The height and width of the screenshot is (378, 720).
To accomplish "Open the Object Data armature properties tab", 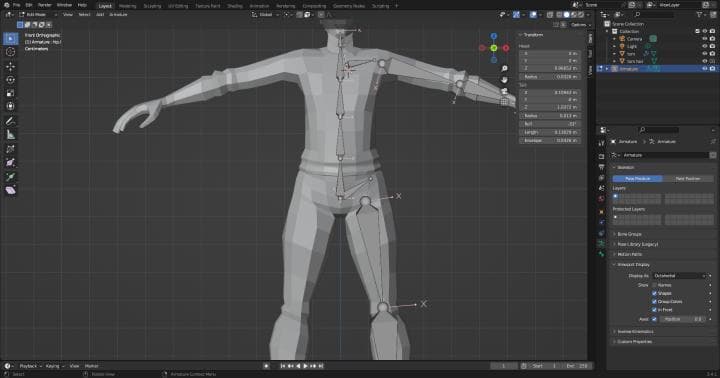I will coord(601,243).
